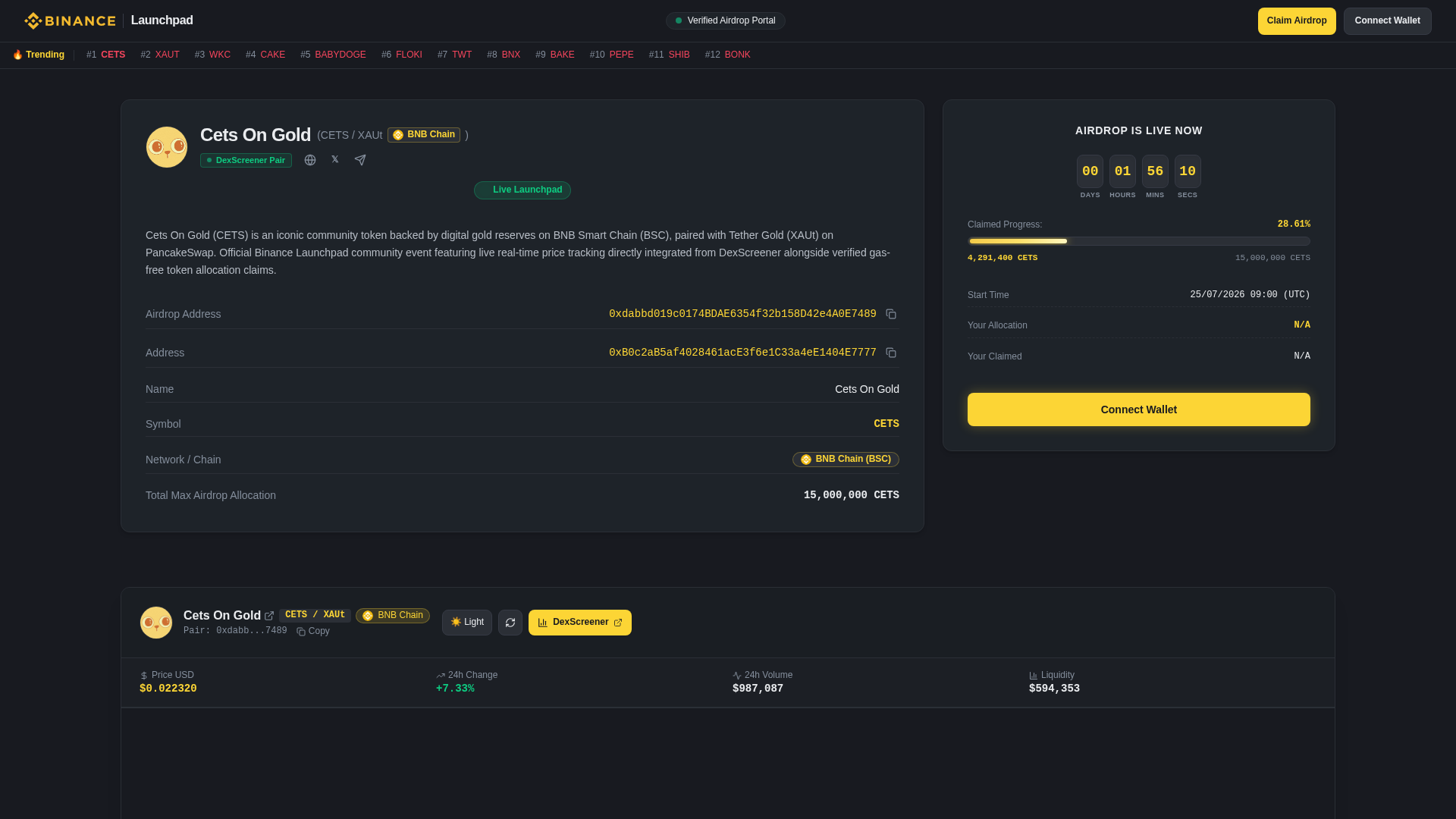Toggle Light theme for the chart
Screen dimensions: 1456x819
tap(467, 623)
